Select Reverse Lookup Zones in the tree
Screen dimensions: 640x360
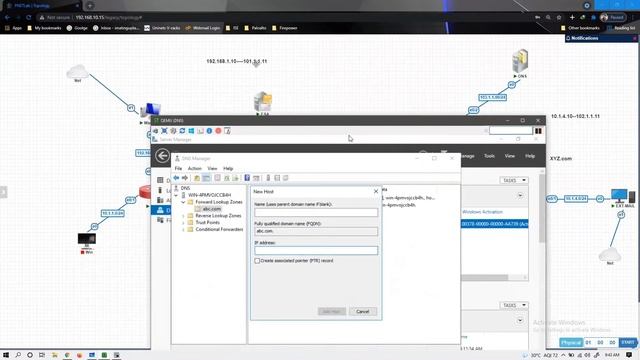(218, 216)
